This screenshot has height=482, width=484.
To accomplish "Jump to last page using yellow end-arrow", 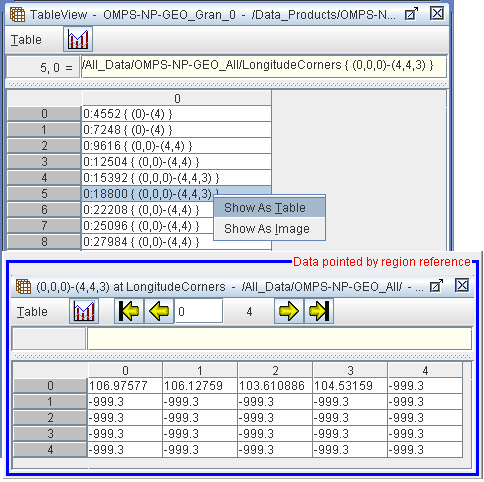I will (x=319, y=311).
